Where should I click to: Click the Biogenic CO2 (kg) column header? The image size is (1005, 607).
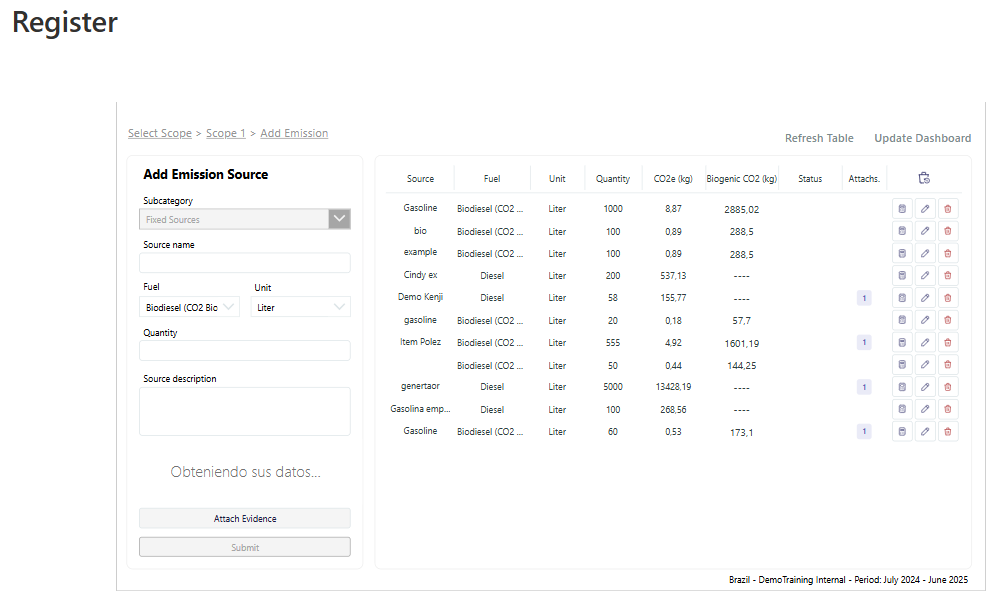[x=742, y=179]
